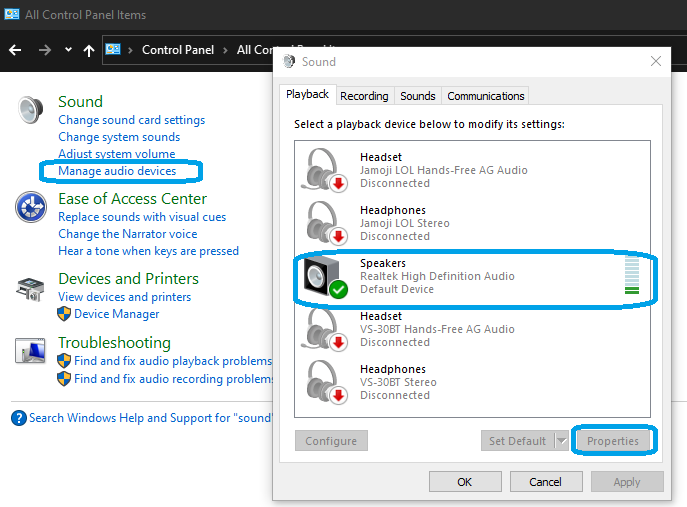Open the Sound heading link

81,102
